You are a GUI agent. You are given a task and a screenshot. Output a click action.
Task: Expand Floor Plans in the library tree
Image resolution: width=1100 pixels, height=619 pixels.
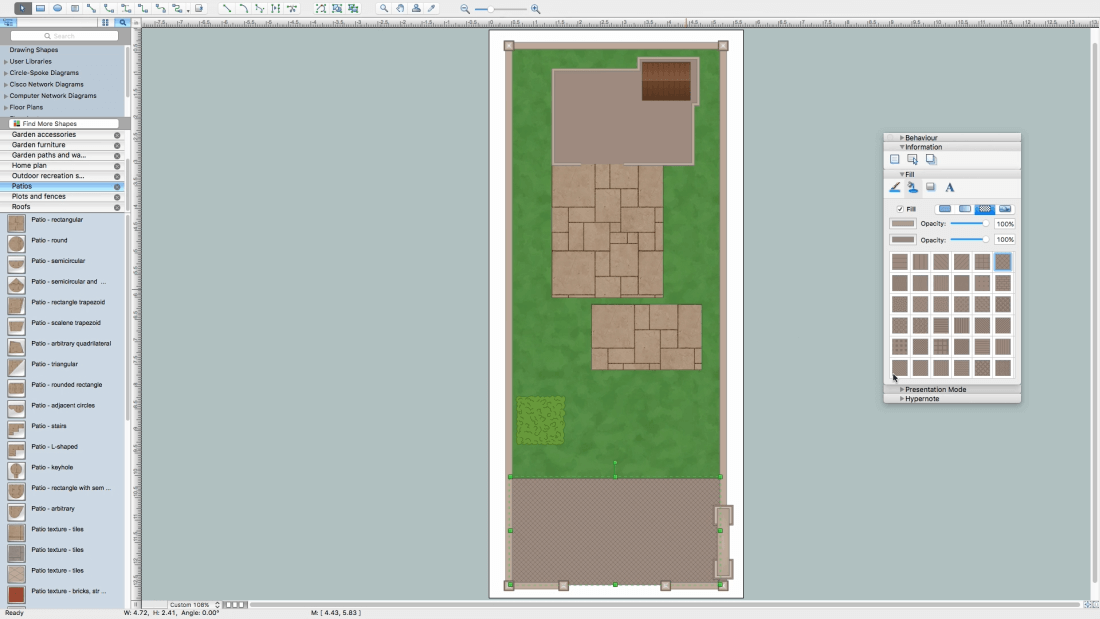[x=26, y=107]
